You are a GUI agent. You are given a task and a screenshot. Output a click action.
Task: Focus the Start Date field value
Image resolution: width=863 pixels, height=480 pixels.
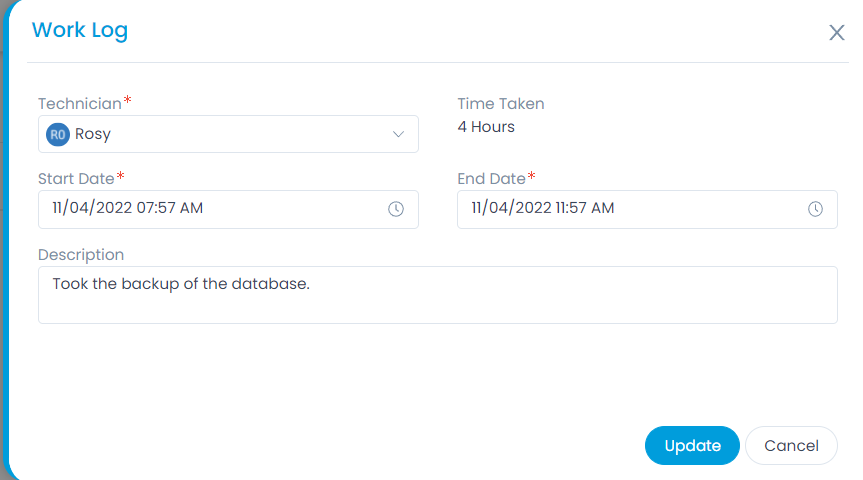point(128,208)
